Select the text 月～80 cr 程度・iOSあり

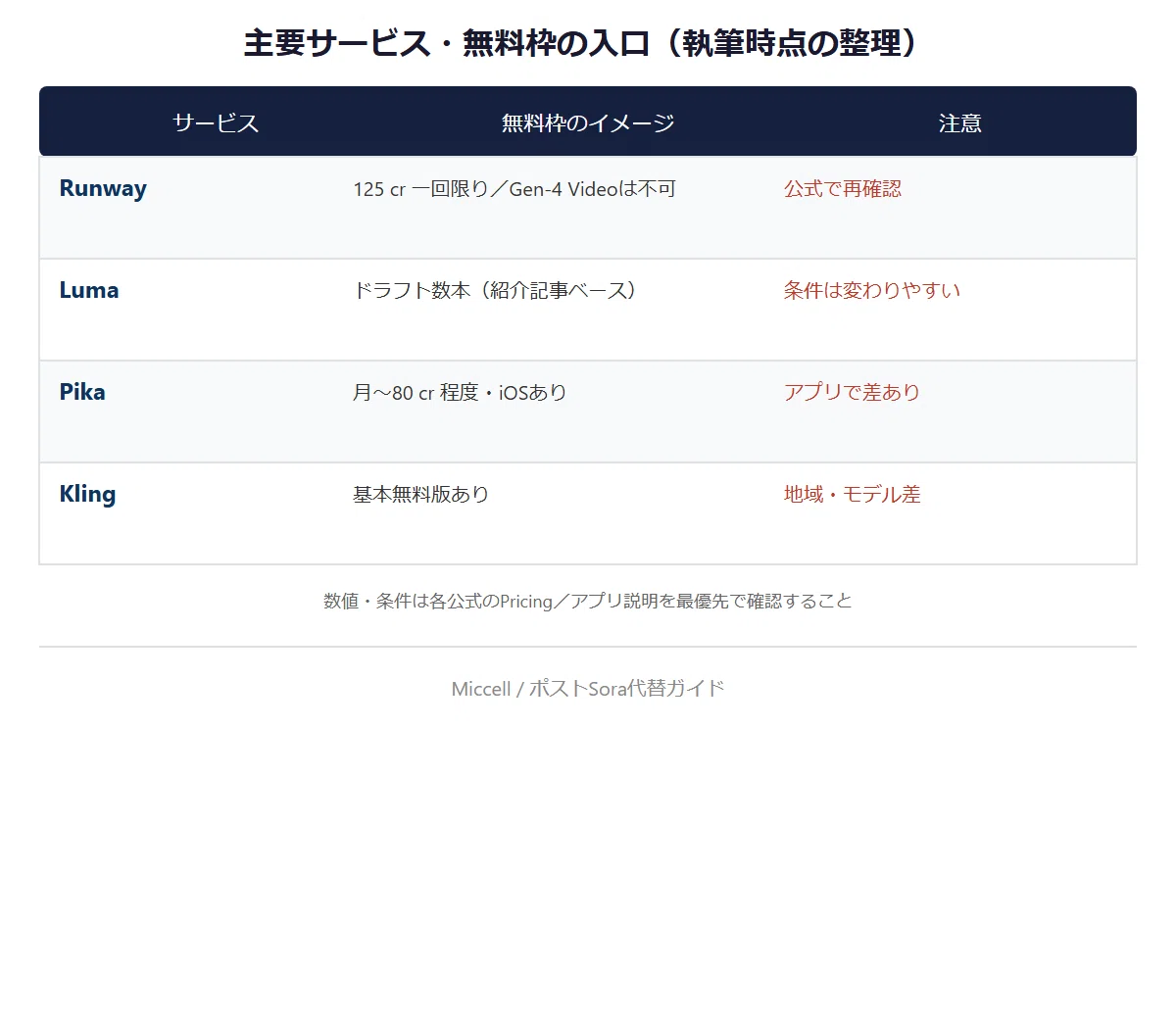coord(460,393)
